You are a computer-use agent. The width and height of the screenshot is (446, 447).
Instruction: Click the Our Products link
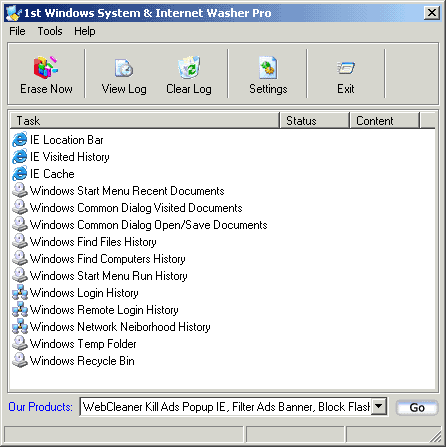coord(40,407)
